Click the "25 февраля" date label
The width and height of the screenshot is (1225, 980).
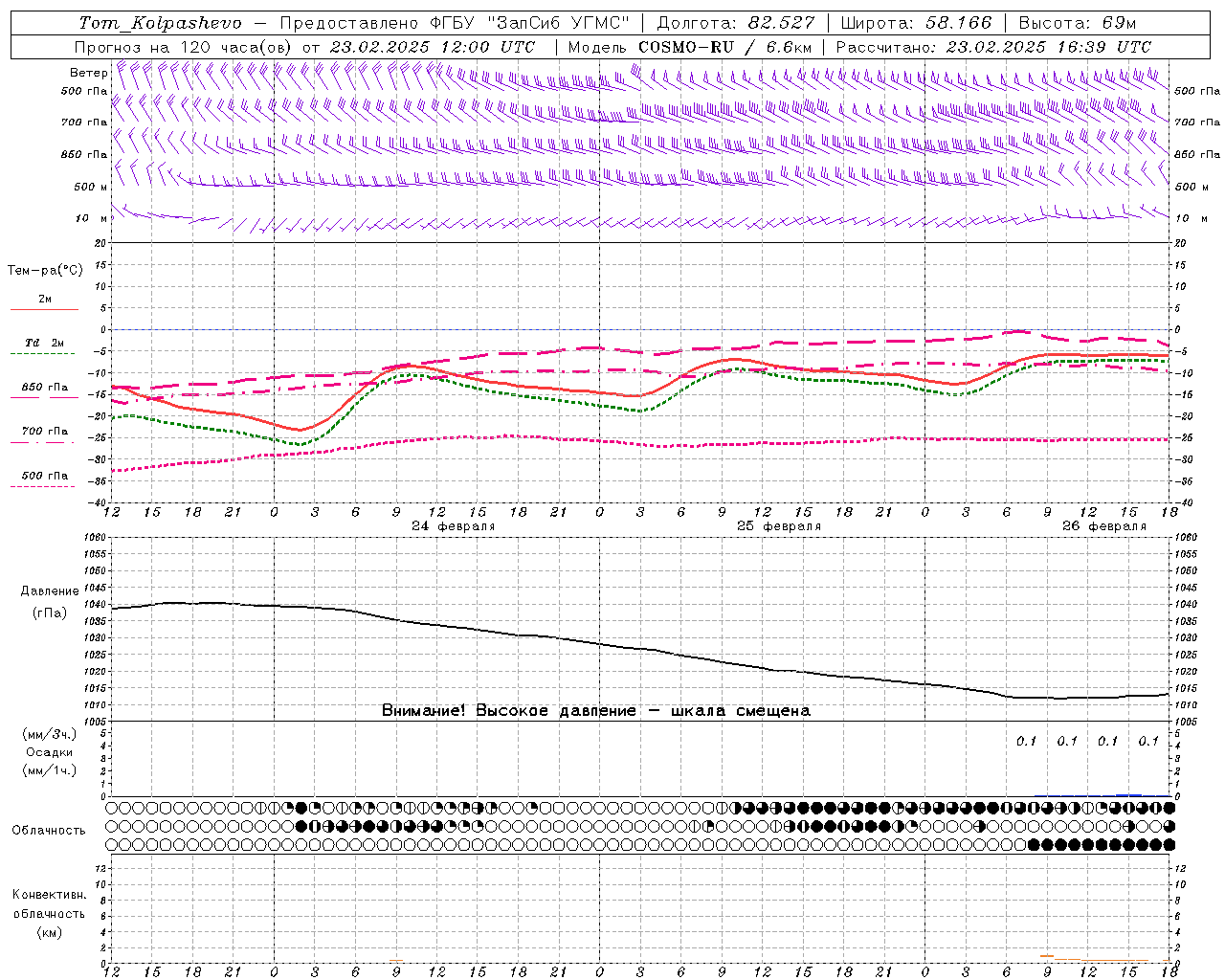coord(779,526)
